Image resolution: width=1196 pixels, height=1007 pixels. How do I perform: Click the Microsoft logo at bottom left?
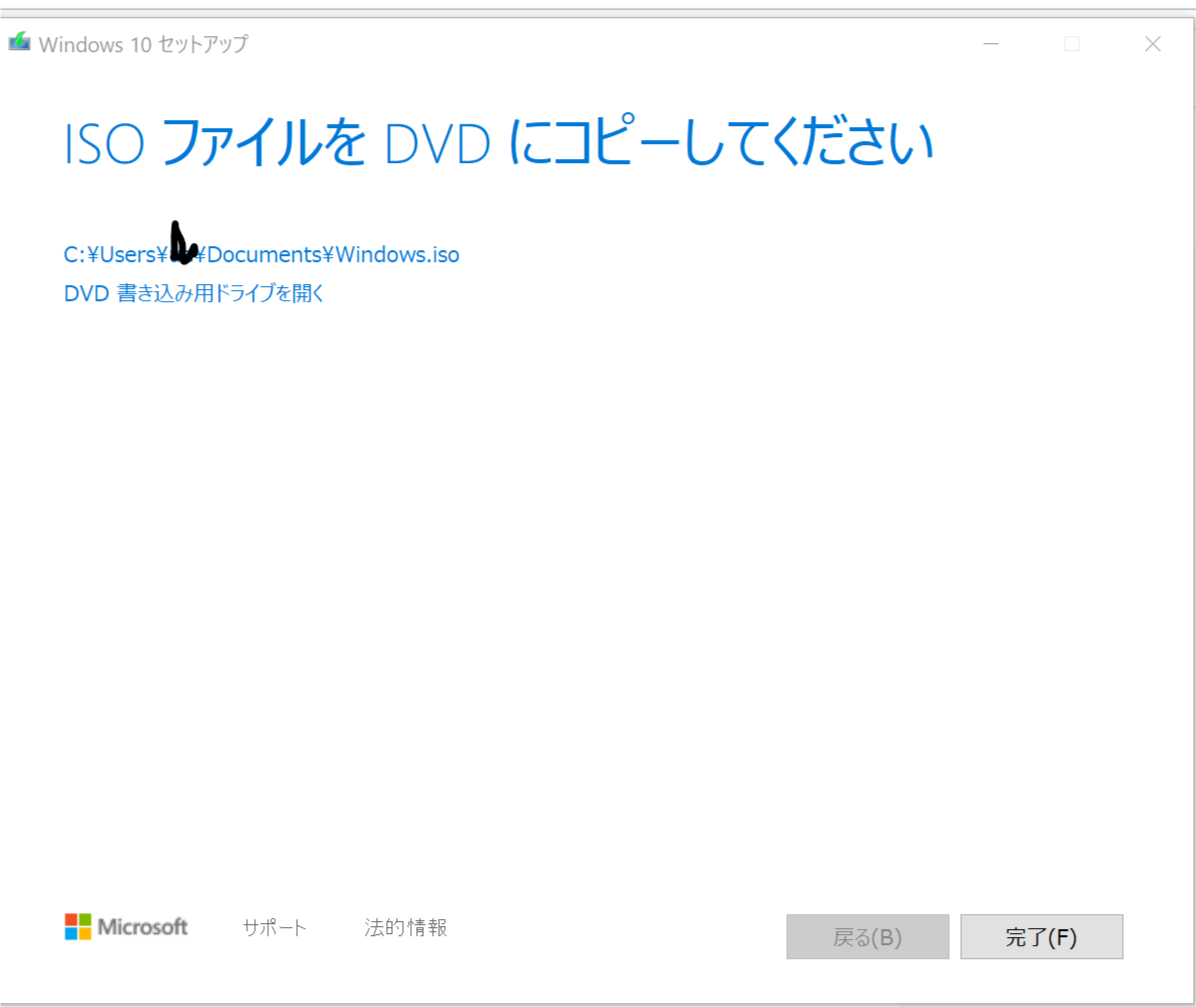125,927
